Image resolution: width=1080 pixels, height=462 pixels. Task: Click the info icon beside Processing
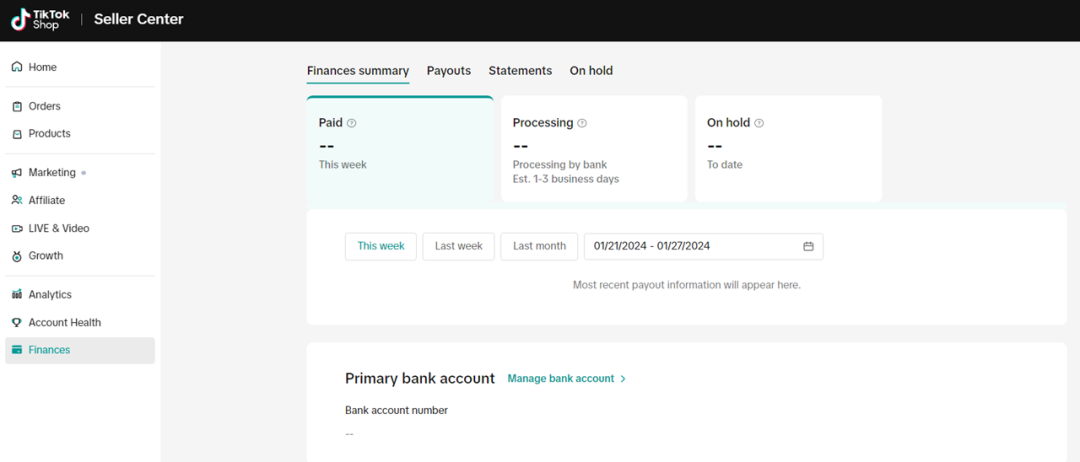coord(582,123)
